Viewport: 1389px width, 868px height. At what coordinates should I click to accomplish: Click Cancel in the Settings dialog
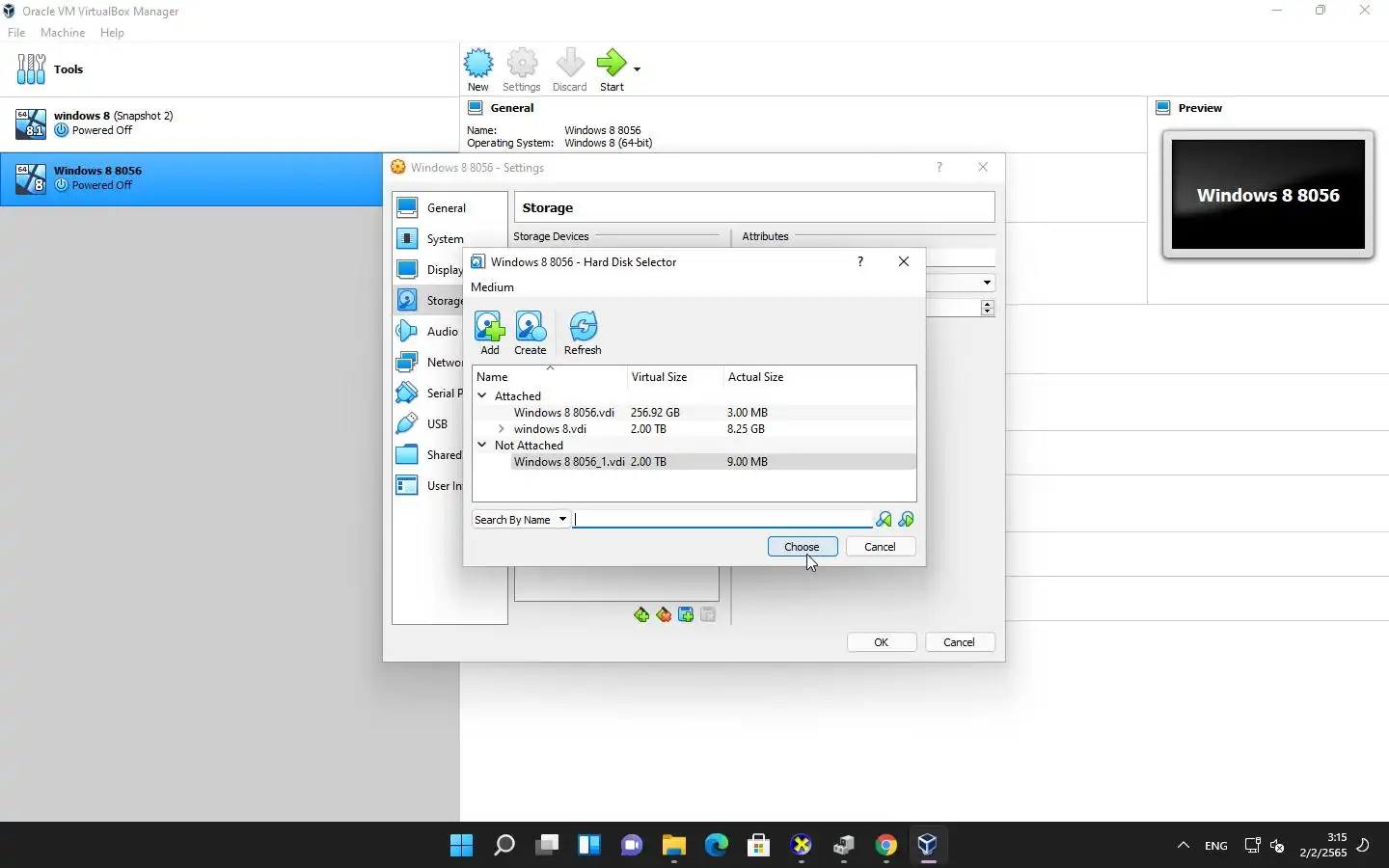click(x=960, y=642)
